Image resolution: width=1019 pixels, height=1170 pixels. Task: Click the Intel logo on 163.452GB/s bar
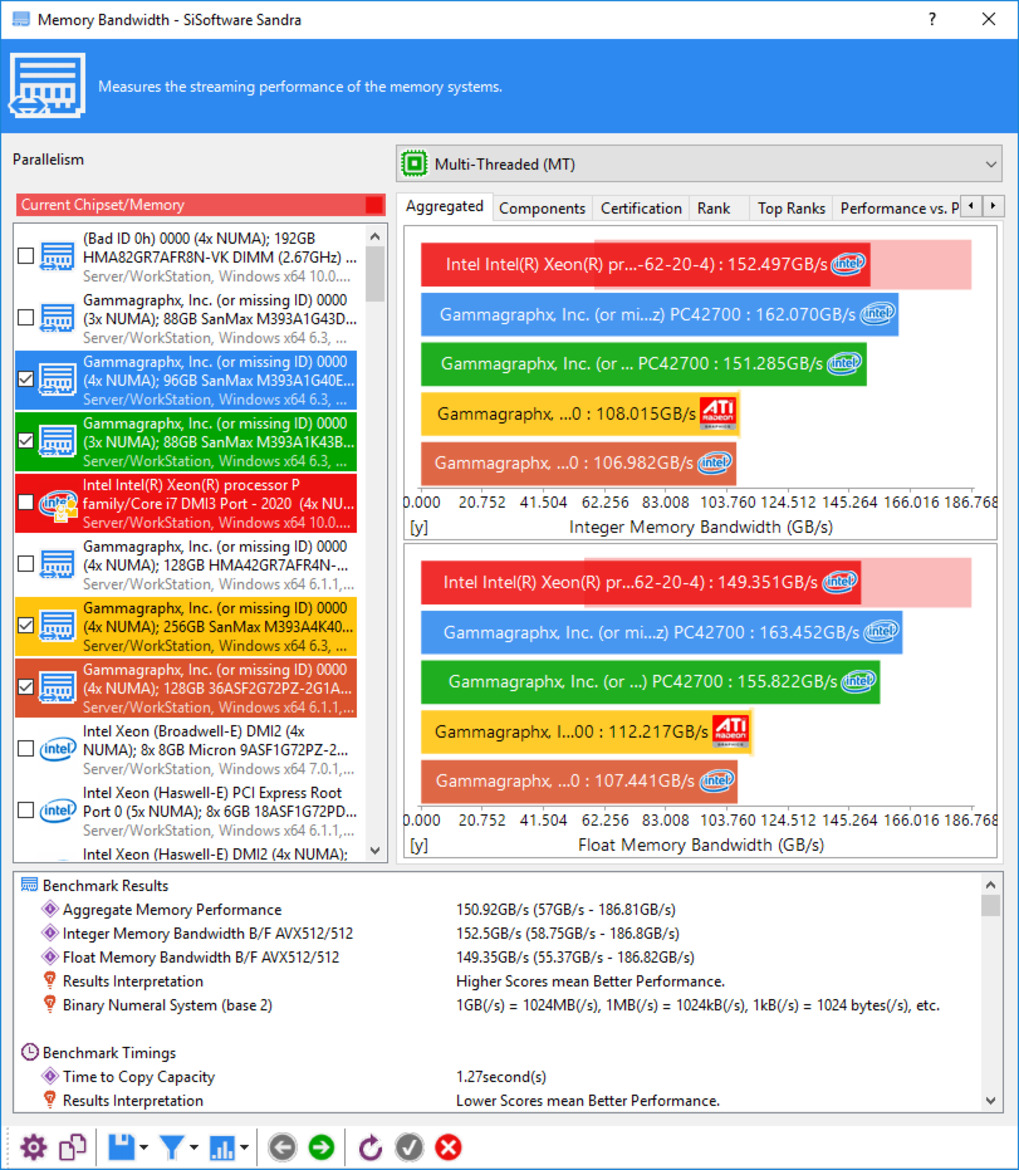pyautogui.click(x=881, y=632)
